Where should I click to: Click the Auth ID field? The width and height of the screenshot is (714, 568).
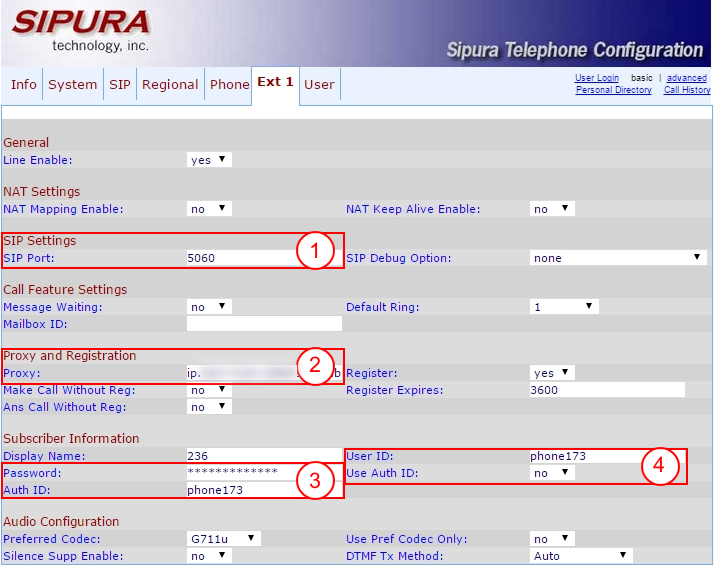pyautogui.click(x=264, y=490)
